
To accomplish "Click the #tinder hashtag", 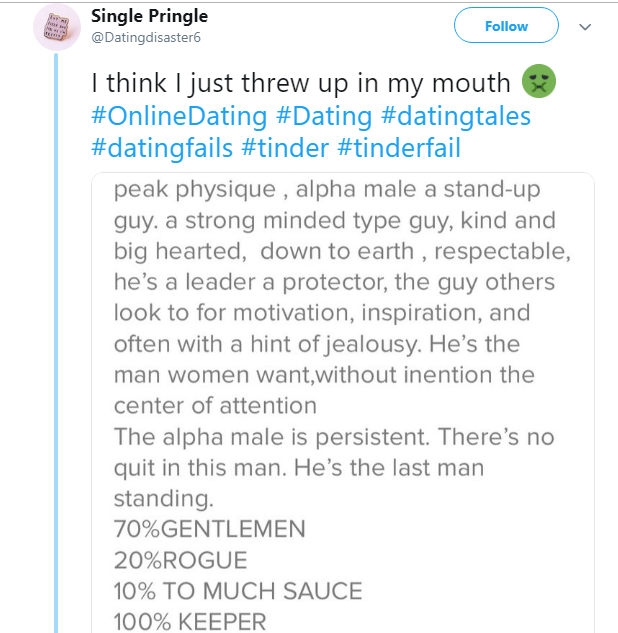I will pos(285,147).
